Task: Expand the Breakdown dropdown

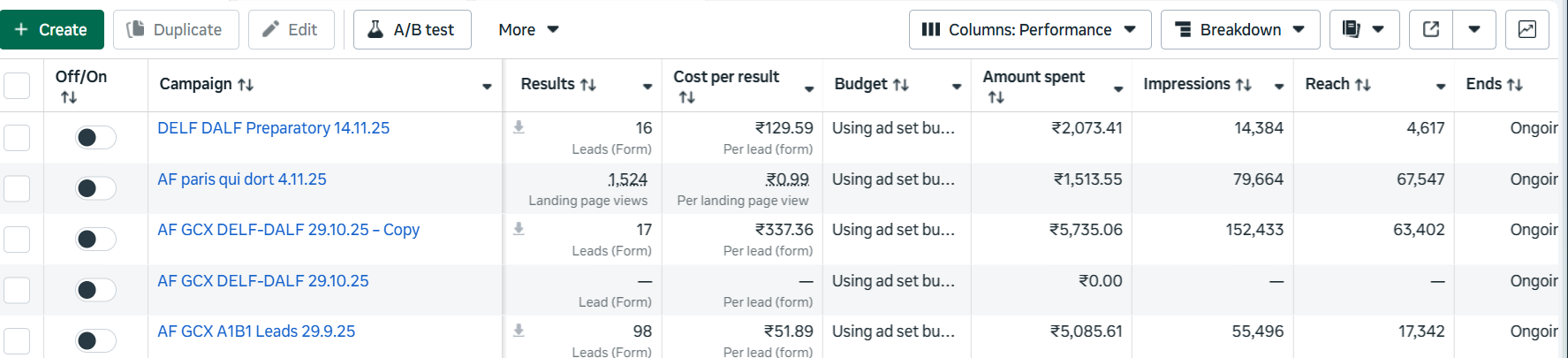Action: [1239, 29]
